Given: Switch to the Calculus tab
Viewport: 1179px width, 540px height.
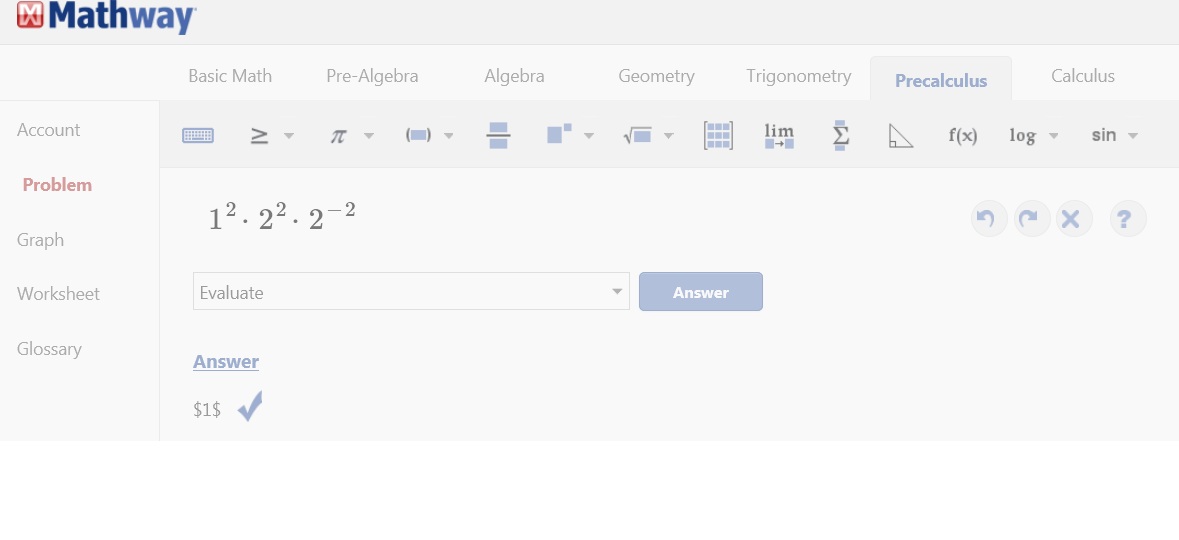Looking at the screenshot, I should tap(1083, 76).
